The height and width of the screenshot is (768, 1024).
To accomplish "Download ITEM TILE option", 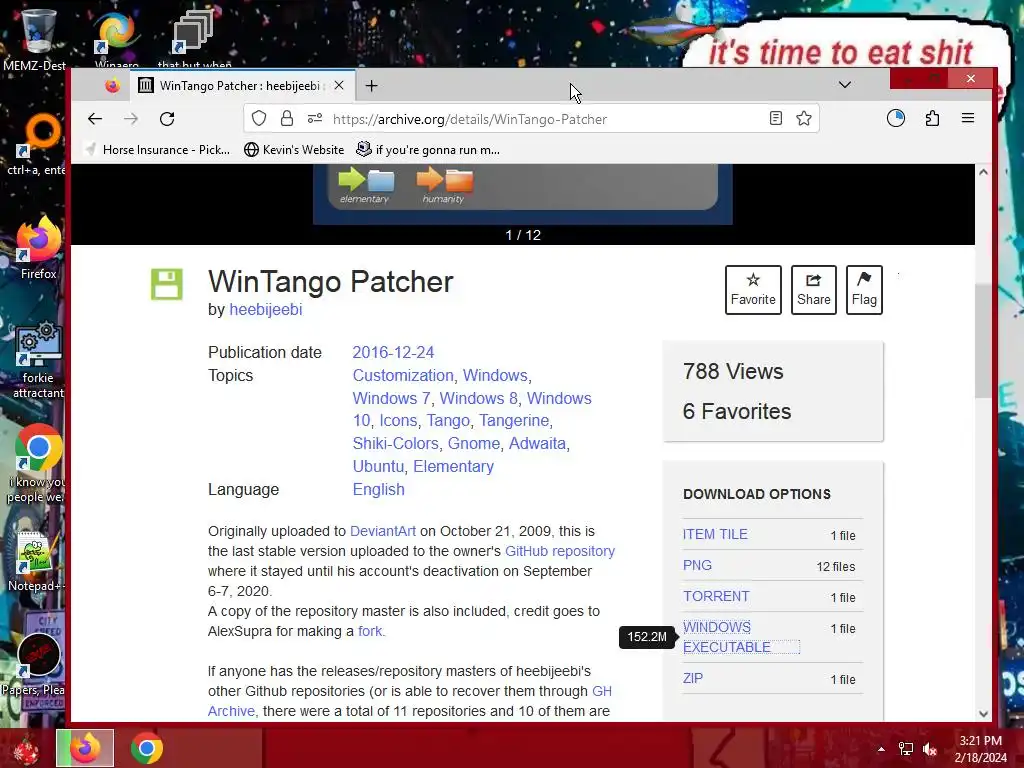I will pos(715,534).
